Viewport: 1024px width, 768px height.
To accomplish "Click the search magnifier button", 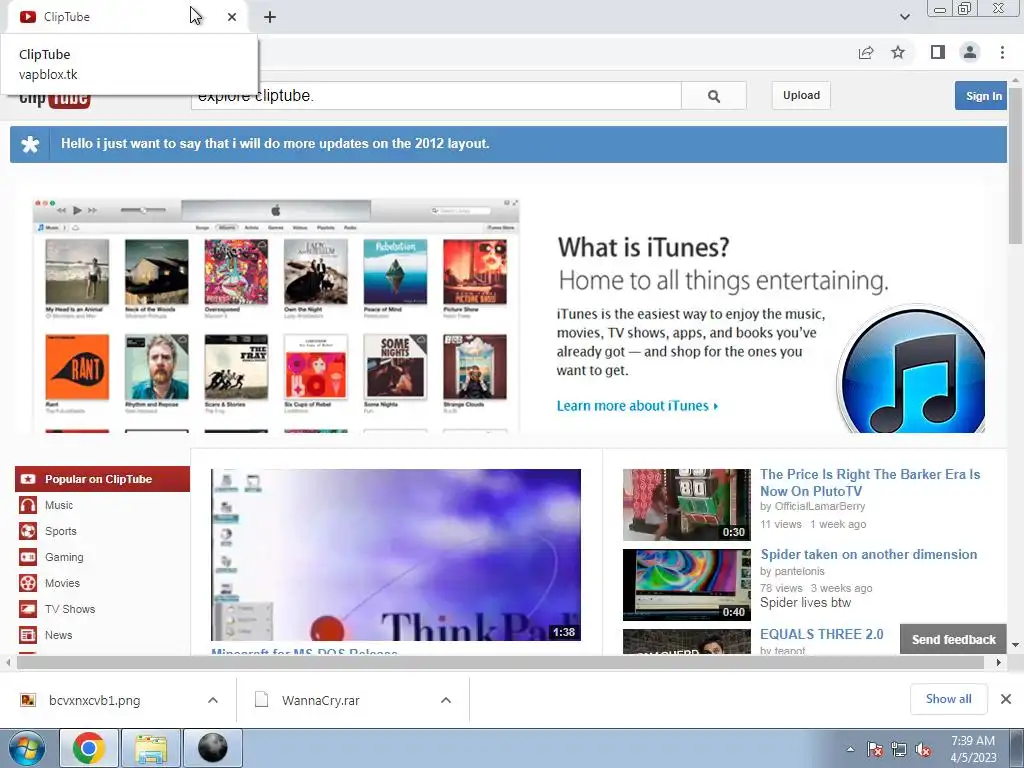I will (x=714, y=96).
